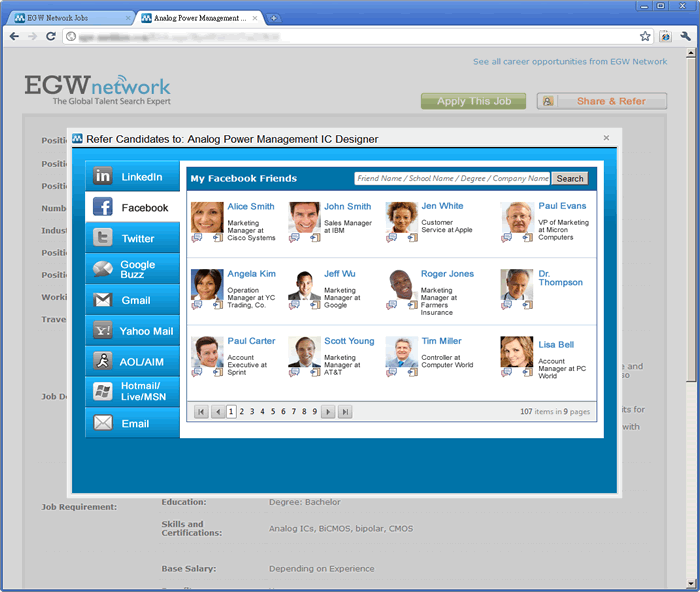The height and width of the screenshot is (592, 700).
Task: Open page 5 of friends list
Action: (x=273, y=412)
